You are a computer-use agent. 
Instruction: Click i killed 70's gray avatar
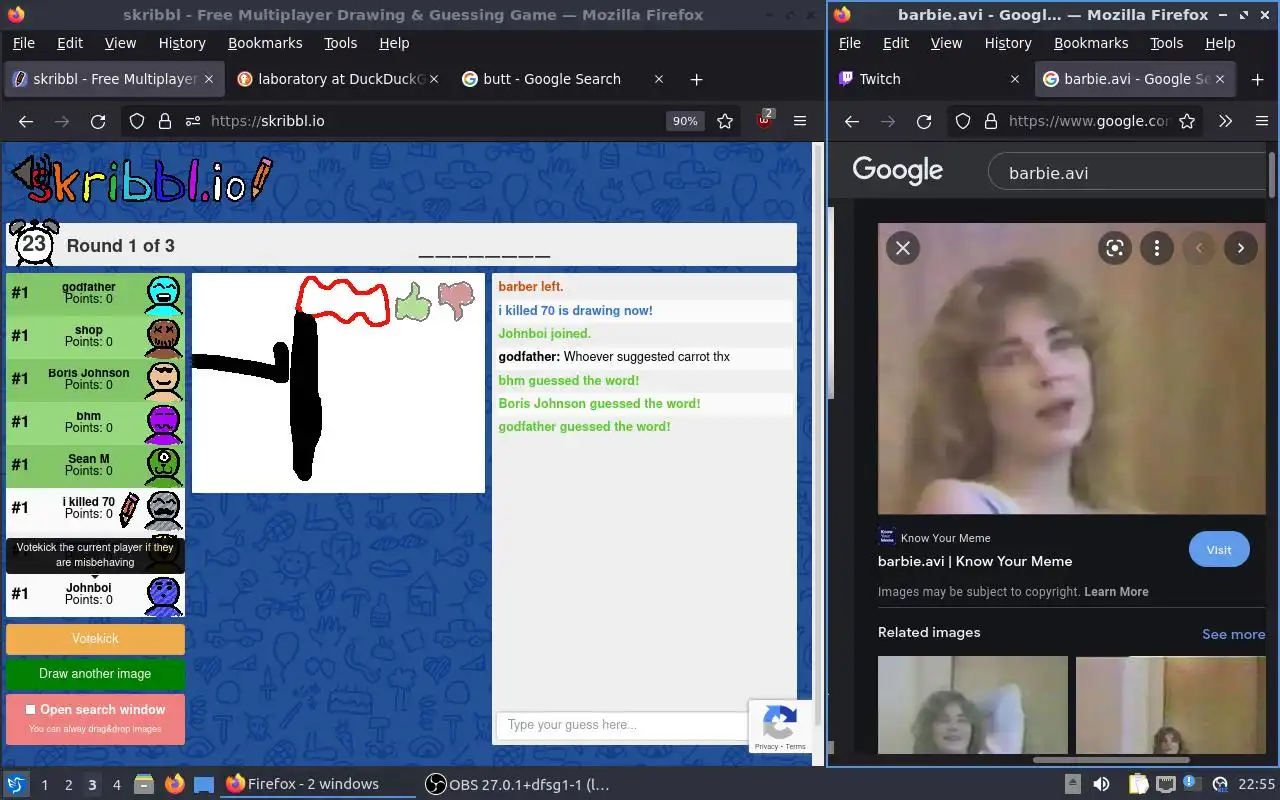(164, 508)
